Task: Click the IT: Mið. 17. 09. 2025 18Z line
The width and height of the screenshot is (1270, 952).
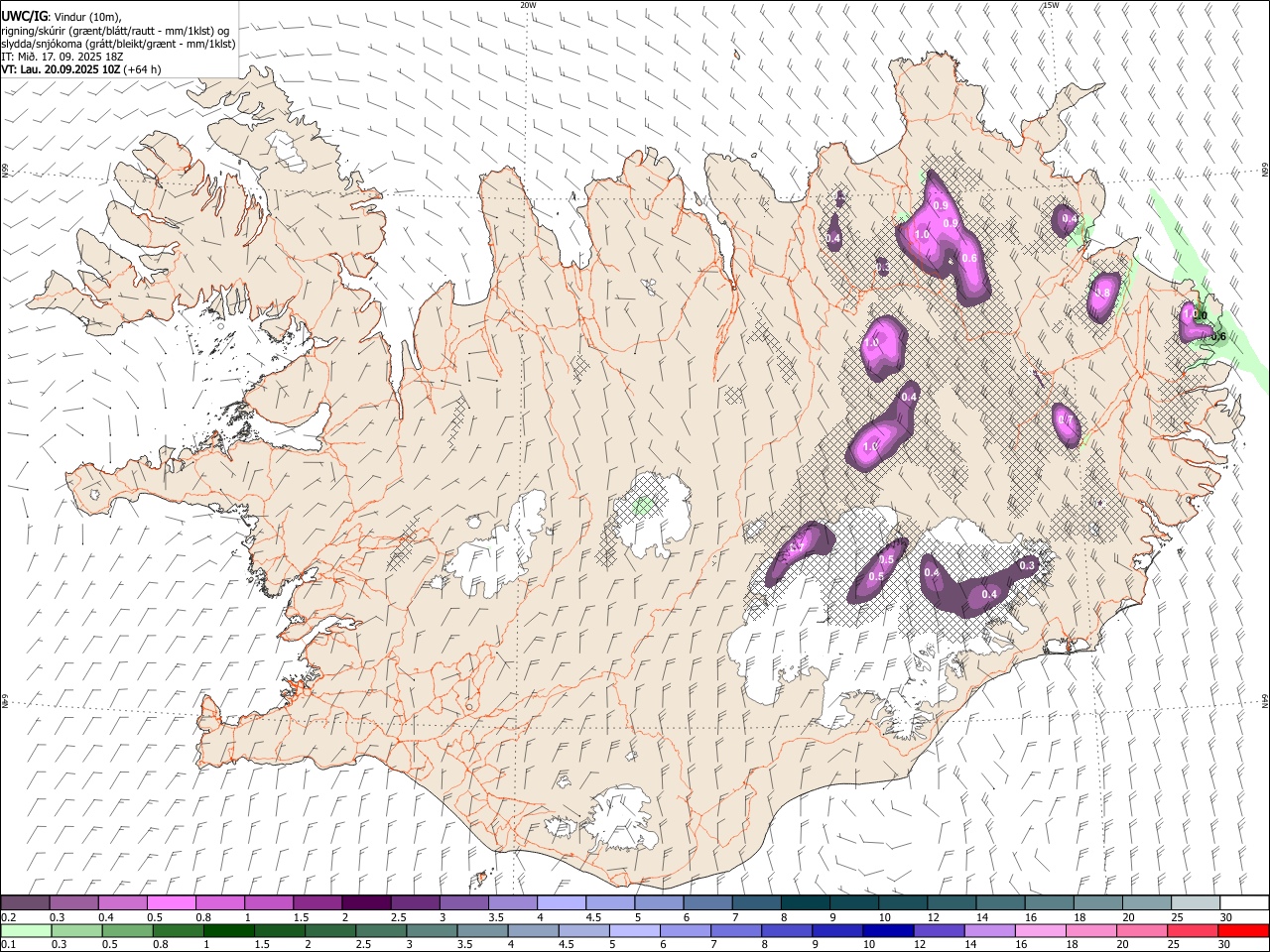Action: (63, 57)
